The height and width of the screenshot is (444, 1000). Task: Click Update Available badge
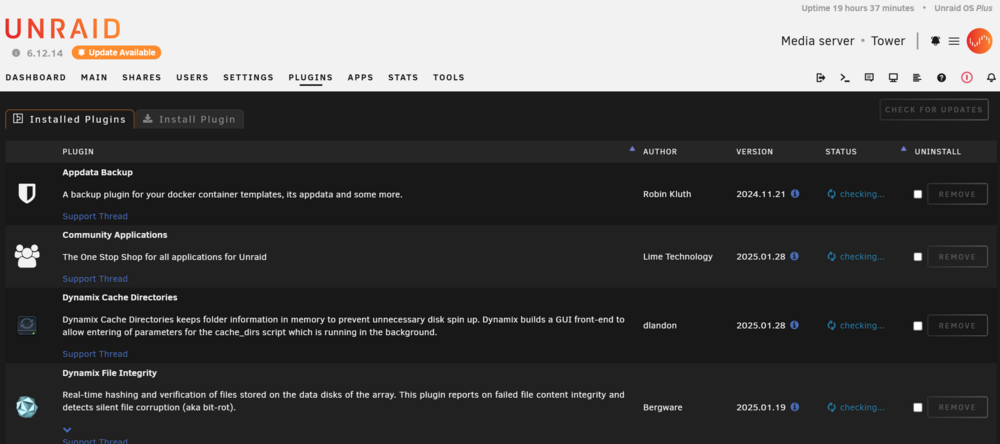(x=117, y=53)
